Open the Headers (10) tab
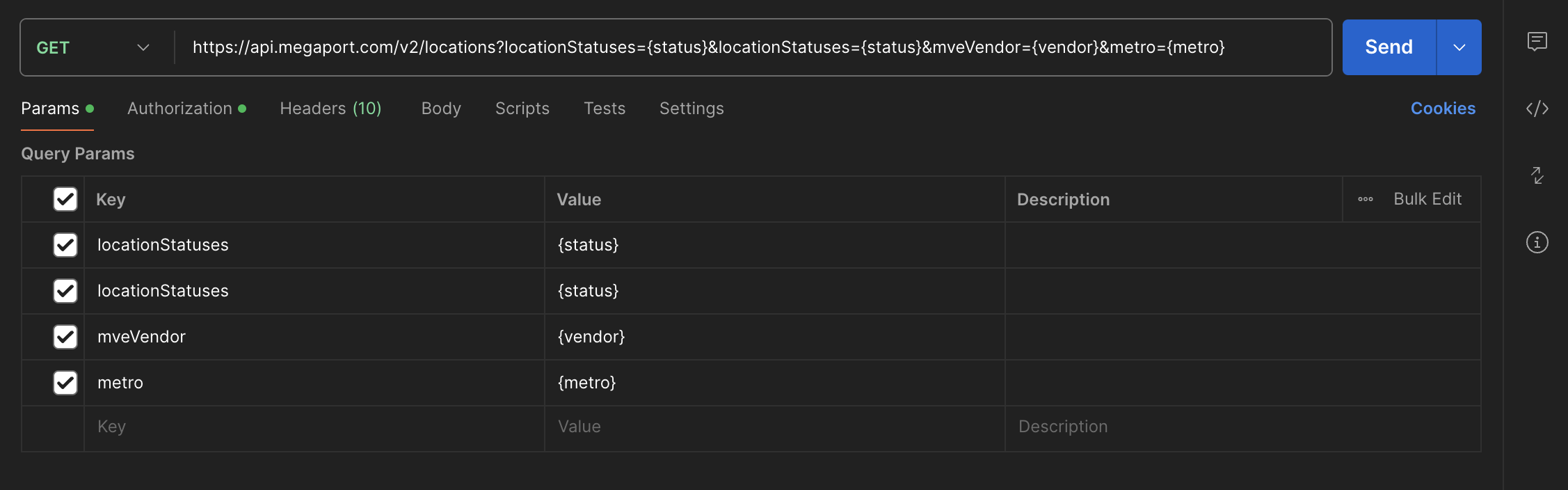1568x490 pixels. [x=330, y=109]
